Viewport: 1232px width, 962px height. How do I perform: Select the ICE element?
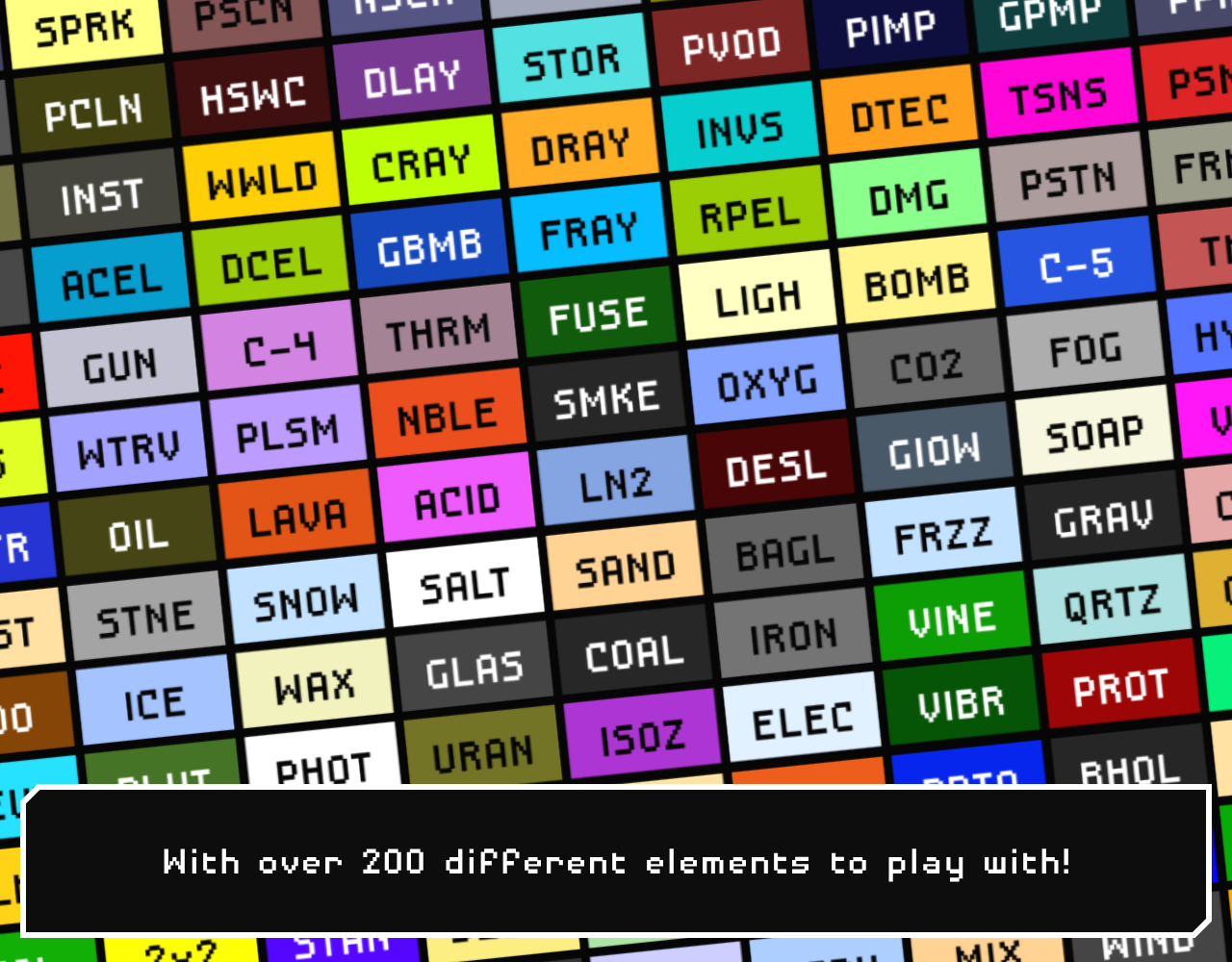click(156, 702)
